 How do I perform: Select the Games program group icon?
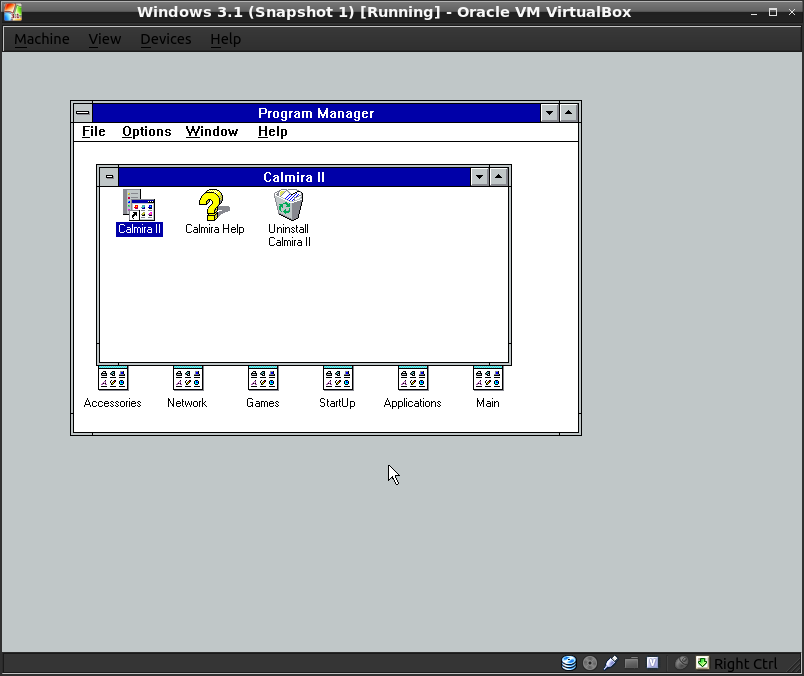tap(263, 379)
